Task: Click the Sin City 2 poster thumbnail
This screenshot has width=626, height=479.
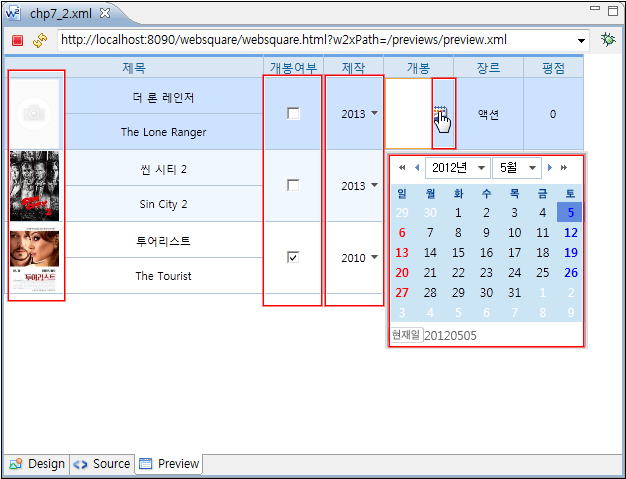Action: [x=35, y=186]
